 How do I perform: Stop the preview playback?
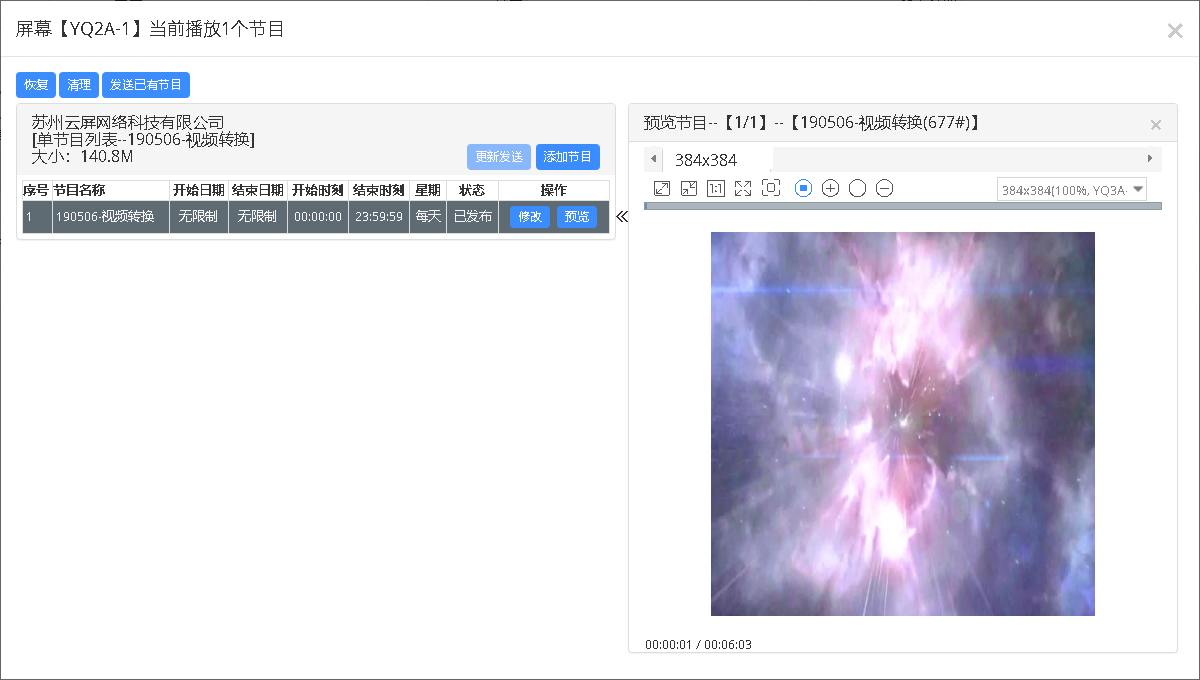[x=803, y=188]
